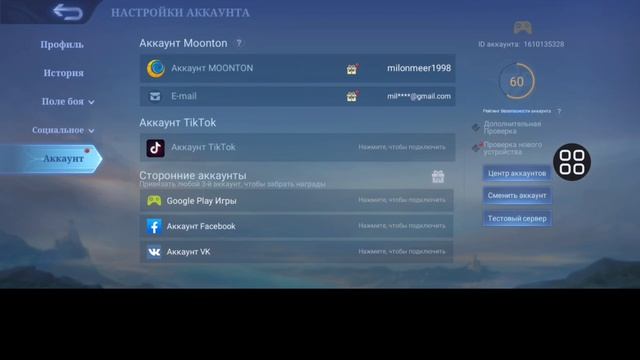Connect the Facebook account

pyautogui.click(x=297, y=226)
